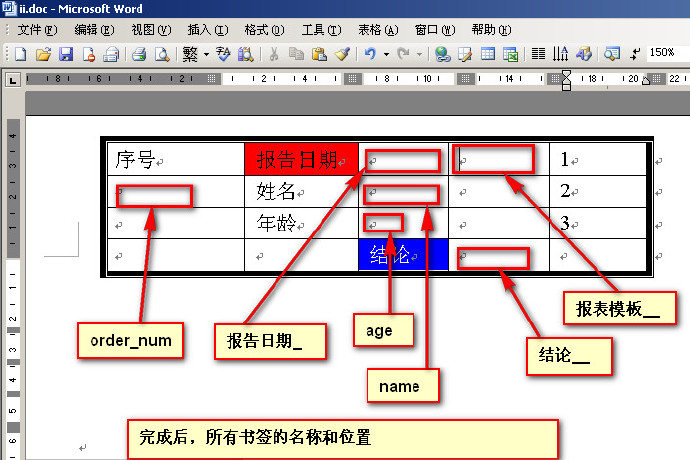
Task: Open the 编辑(E) menu
Action: point(94,30)
